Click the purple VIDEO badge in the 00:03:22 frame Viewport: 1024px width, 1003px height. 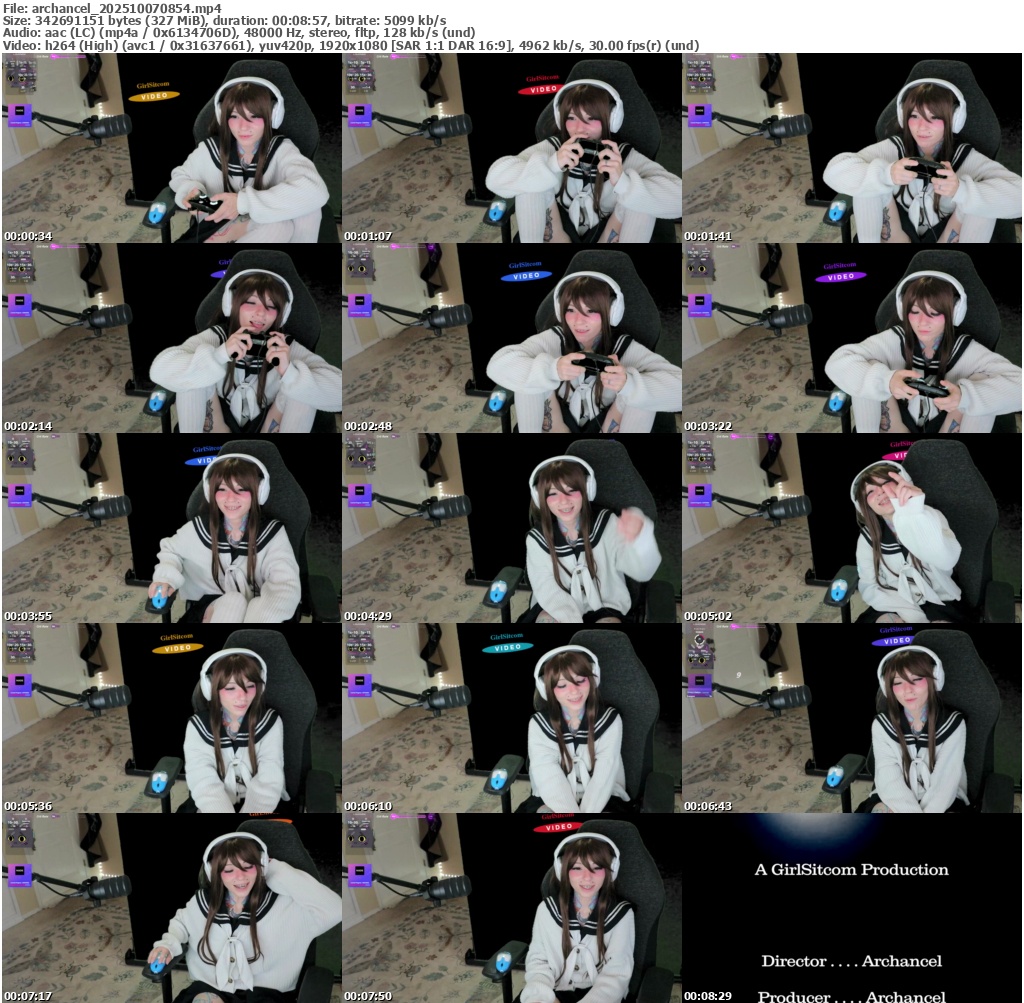click(840, 276)
